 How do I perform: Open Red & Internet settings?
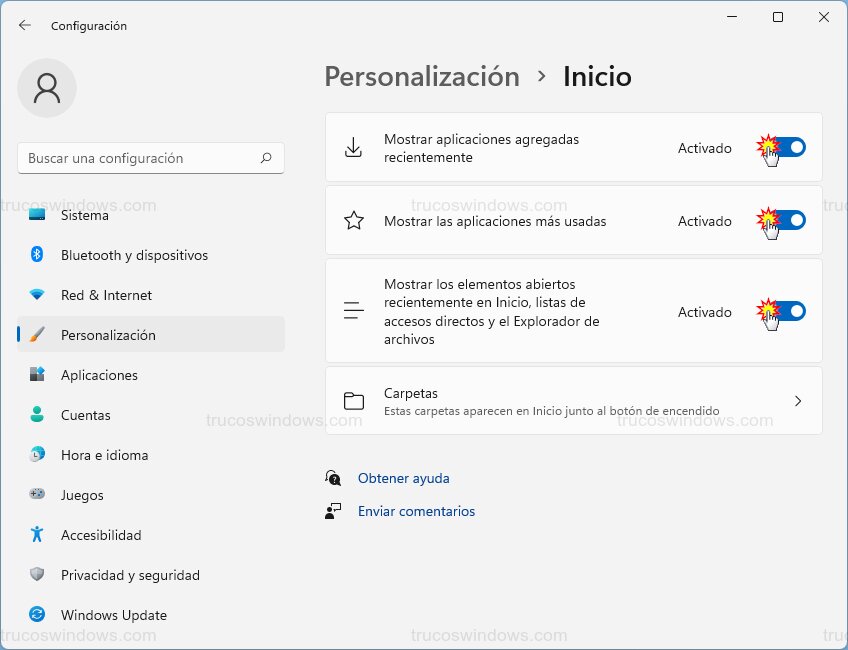(x=38, y=295)
